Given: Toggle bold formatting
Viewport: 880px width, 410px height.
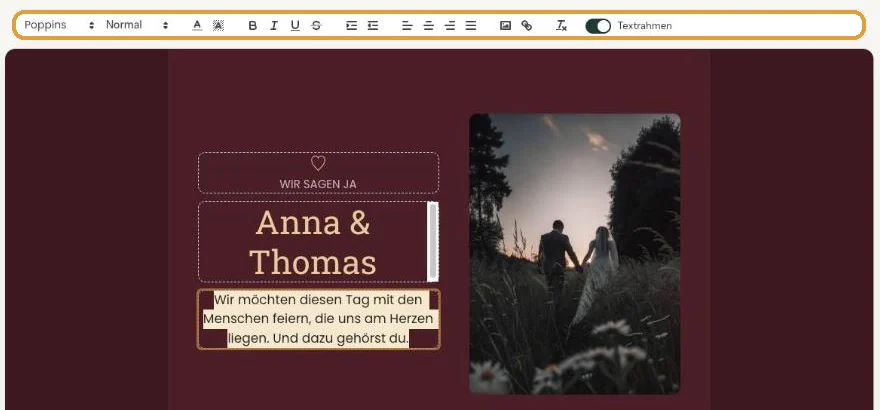Looking at the screenshot, I should pos(253,25).
